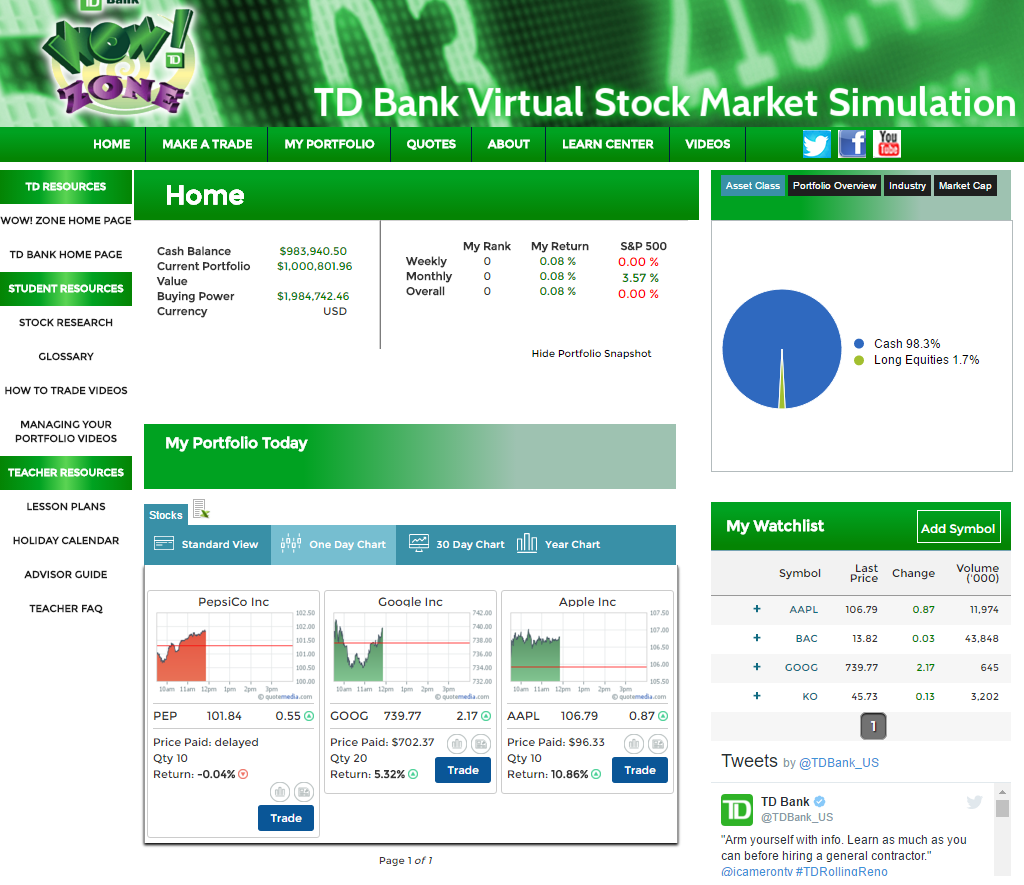Open news icon on PepsiCo card
1024x885 pixels.
click(304, 792)
